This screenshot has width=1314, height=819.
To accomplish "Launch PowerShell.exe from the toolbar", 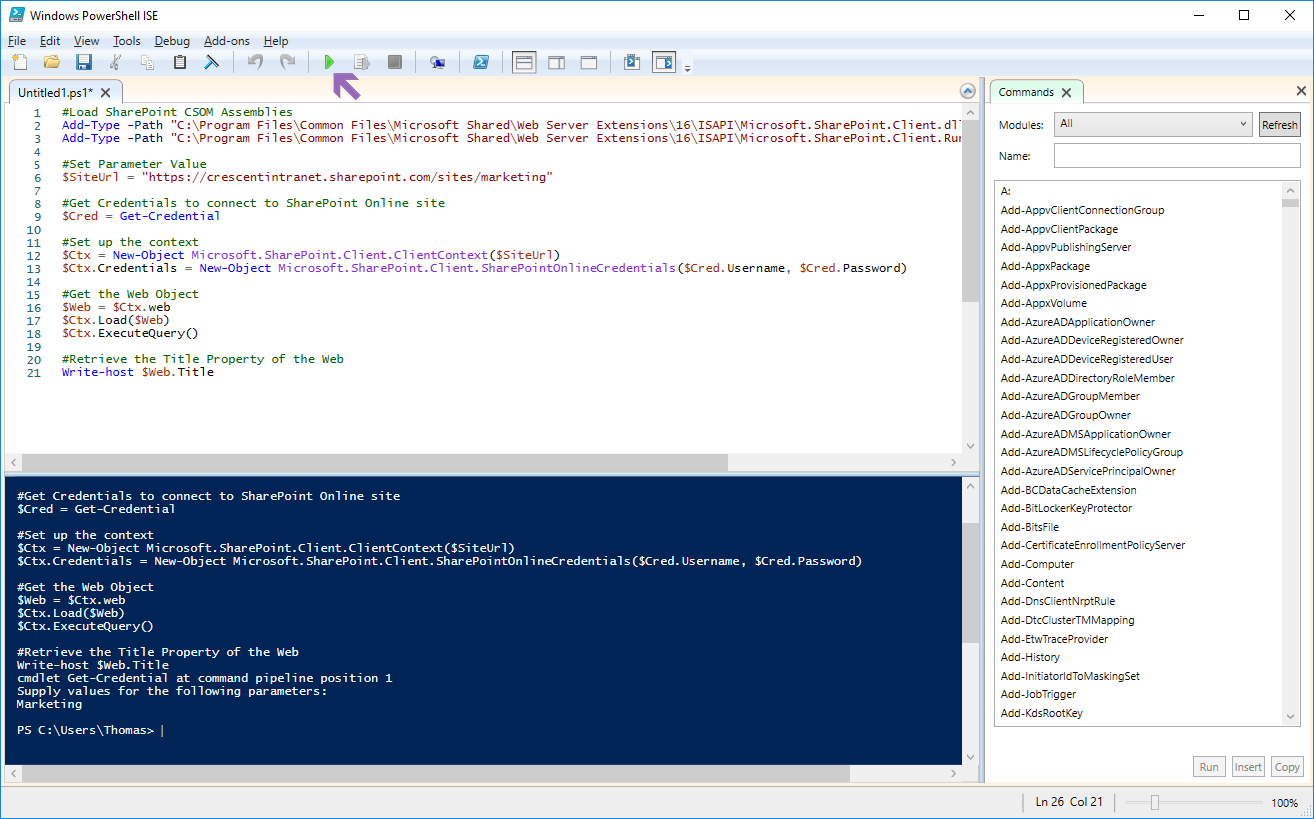I will click(x=481, y=61).
